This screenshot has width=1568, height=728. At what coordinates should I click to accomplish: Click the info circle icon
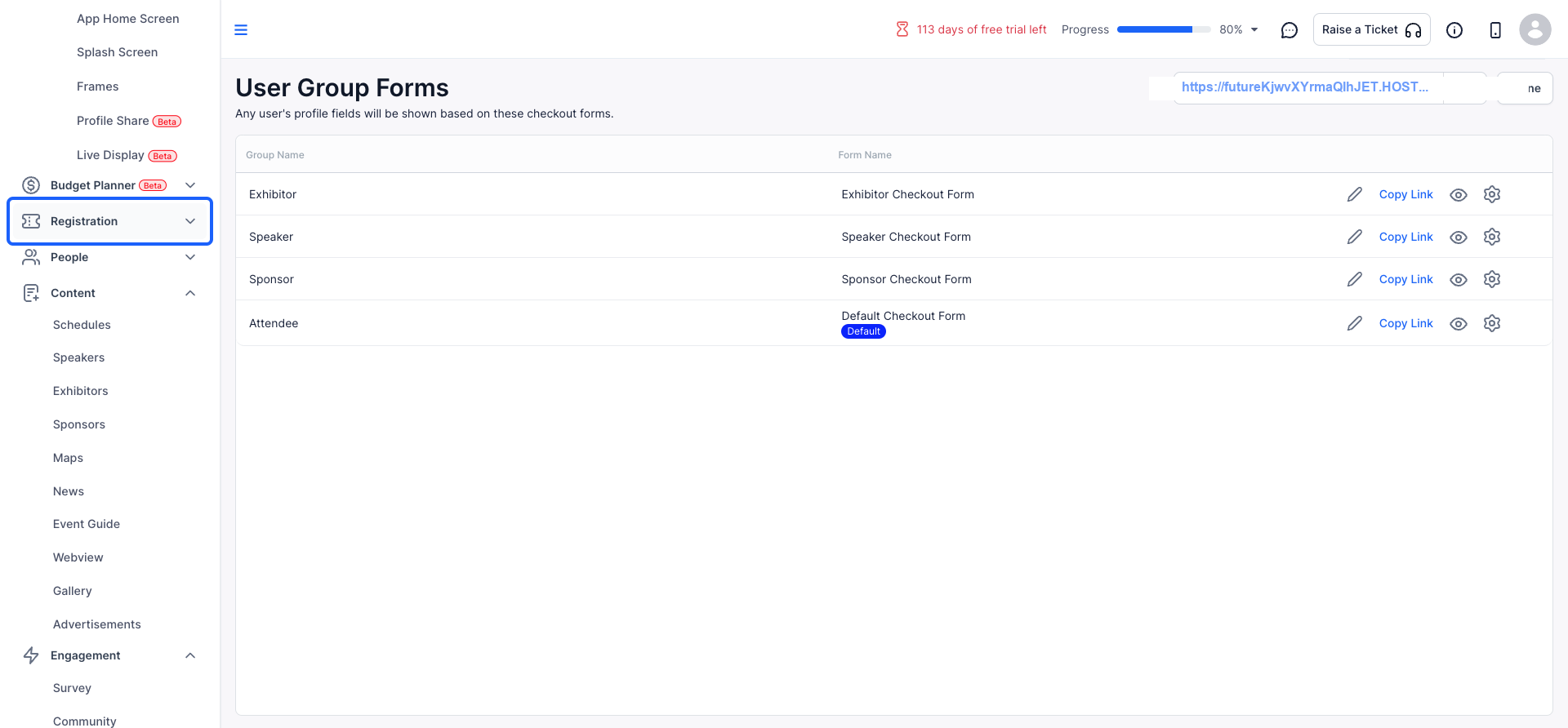pyautogui.click(x=1454, y=30)
